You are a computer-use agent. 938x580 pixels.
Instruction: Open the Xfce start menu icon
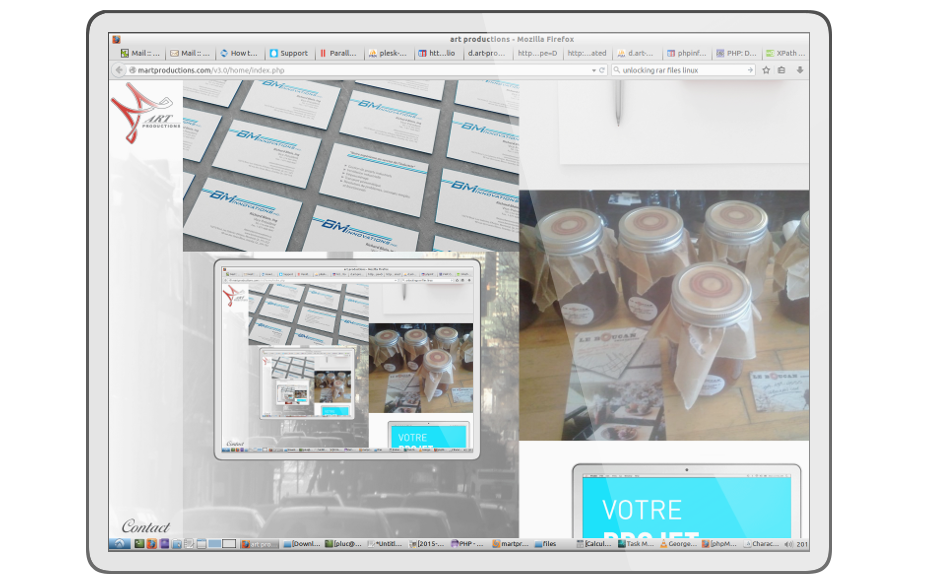click(x=120, y=544)
